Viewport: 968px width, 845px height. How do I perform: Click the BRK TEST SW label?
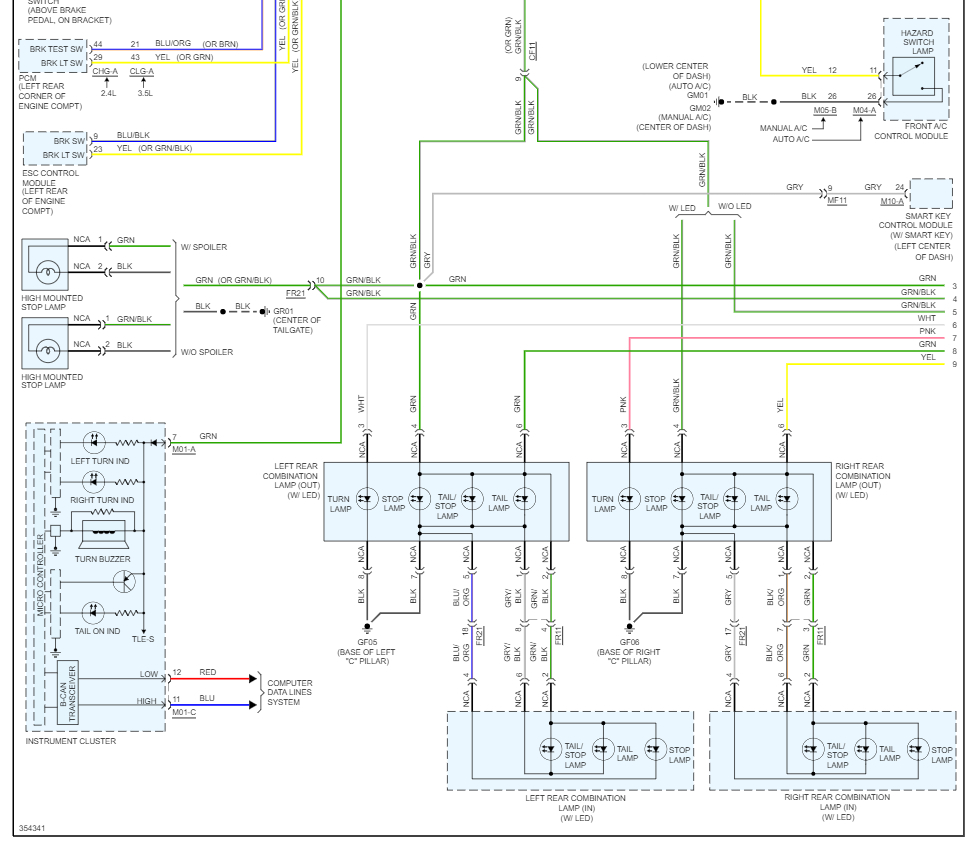(x=56, y=49)
